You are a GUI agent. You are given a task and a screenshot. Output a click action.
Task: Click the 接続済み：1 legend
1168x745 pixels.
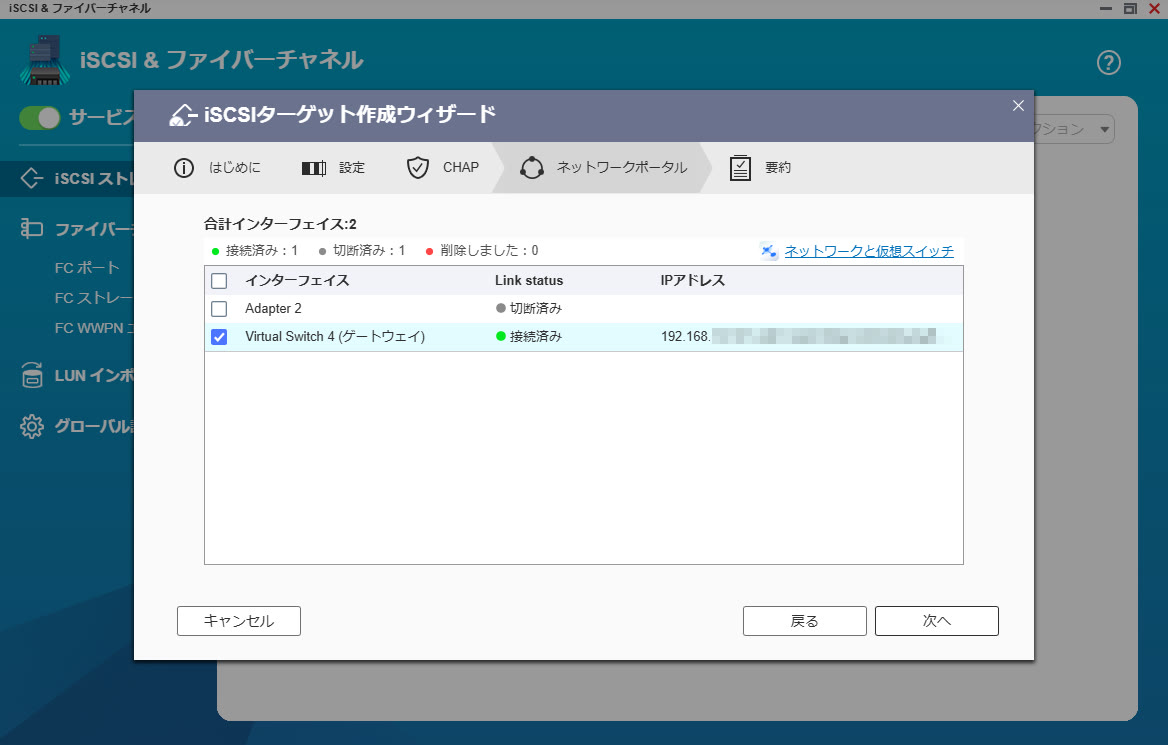click(255, 251)
